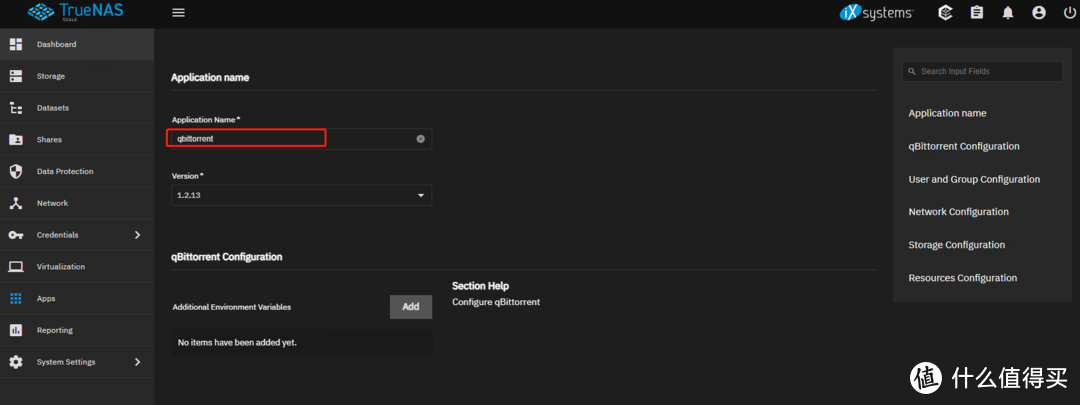This screenshot has height=405, width=1080.
Task: Select Datasets in the sidebar
Action: pos(53,108)
